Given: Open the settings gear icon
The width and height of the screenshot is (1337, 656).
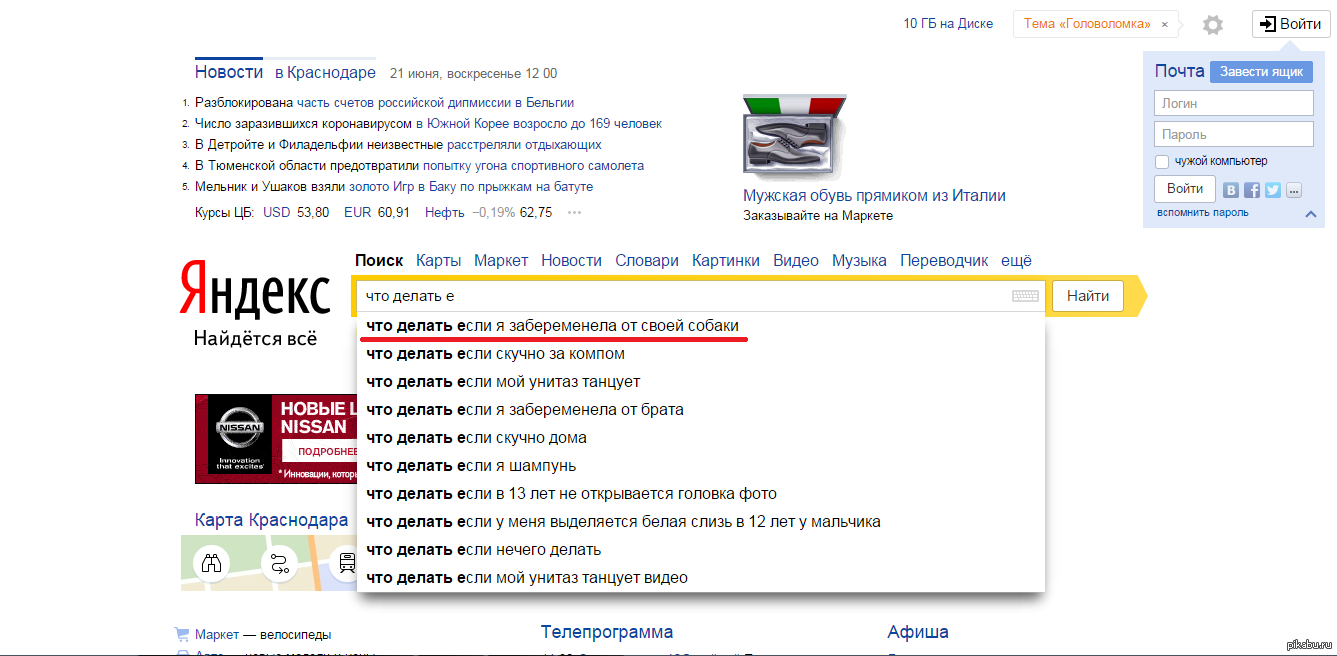Looking at the screenshot, I should [x=1212, y=25].
